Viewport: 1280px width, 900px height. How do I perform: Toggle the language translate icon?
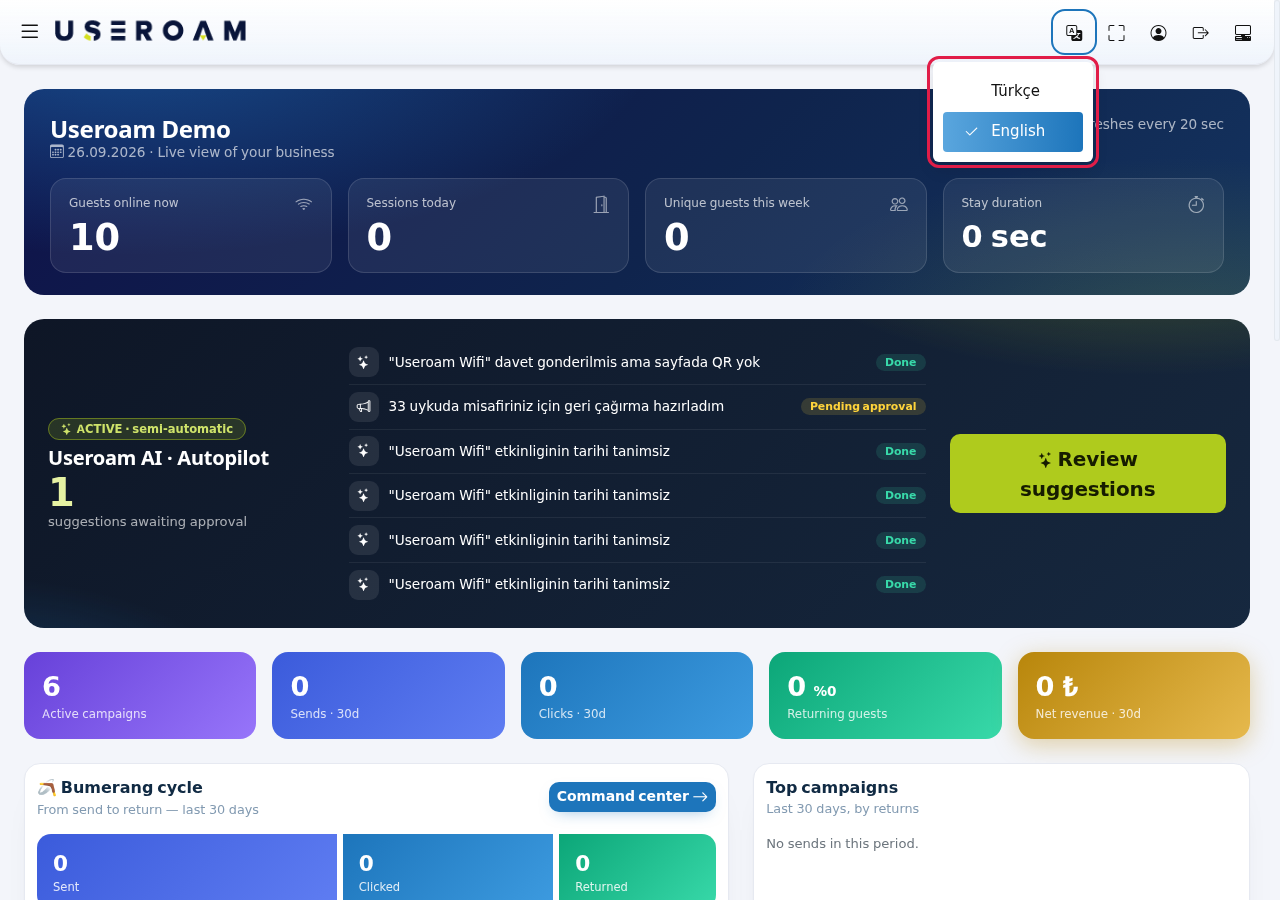pyautogui.click(x=1074, y=32)
